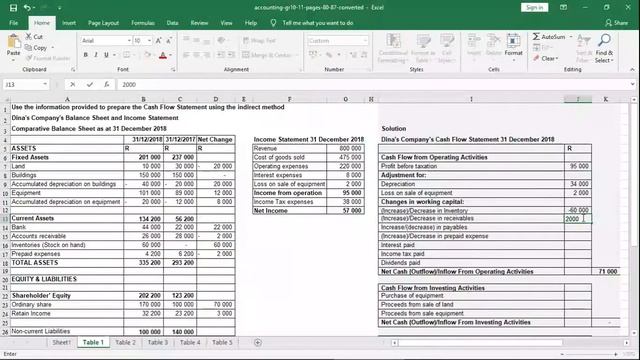Viewport: 640px width, 360px height.
Task: Toggle Underline formatting
Action: coord(106,55)
